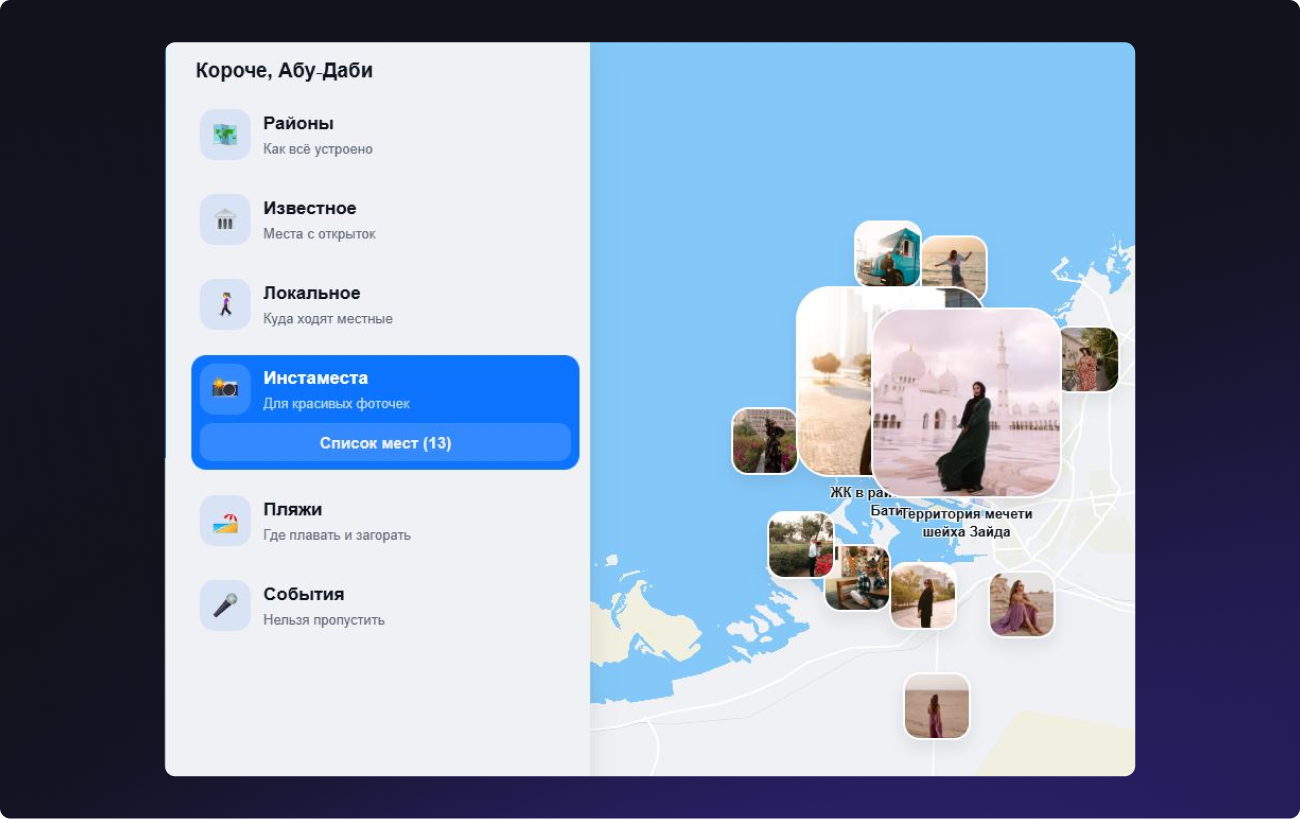Viewport: 1300px width, 819px height.
Task: Select the woman in purple dress thumbnail
Action: tap(1021, 604)
